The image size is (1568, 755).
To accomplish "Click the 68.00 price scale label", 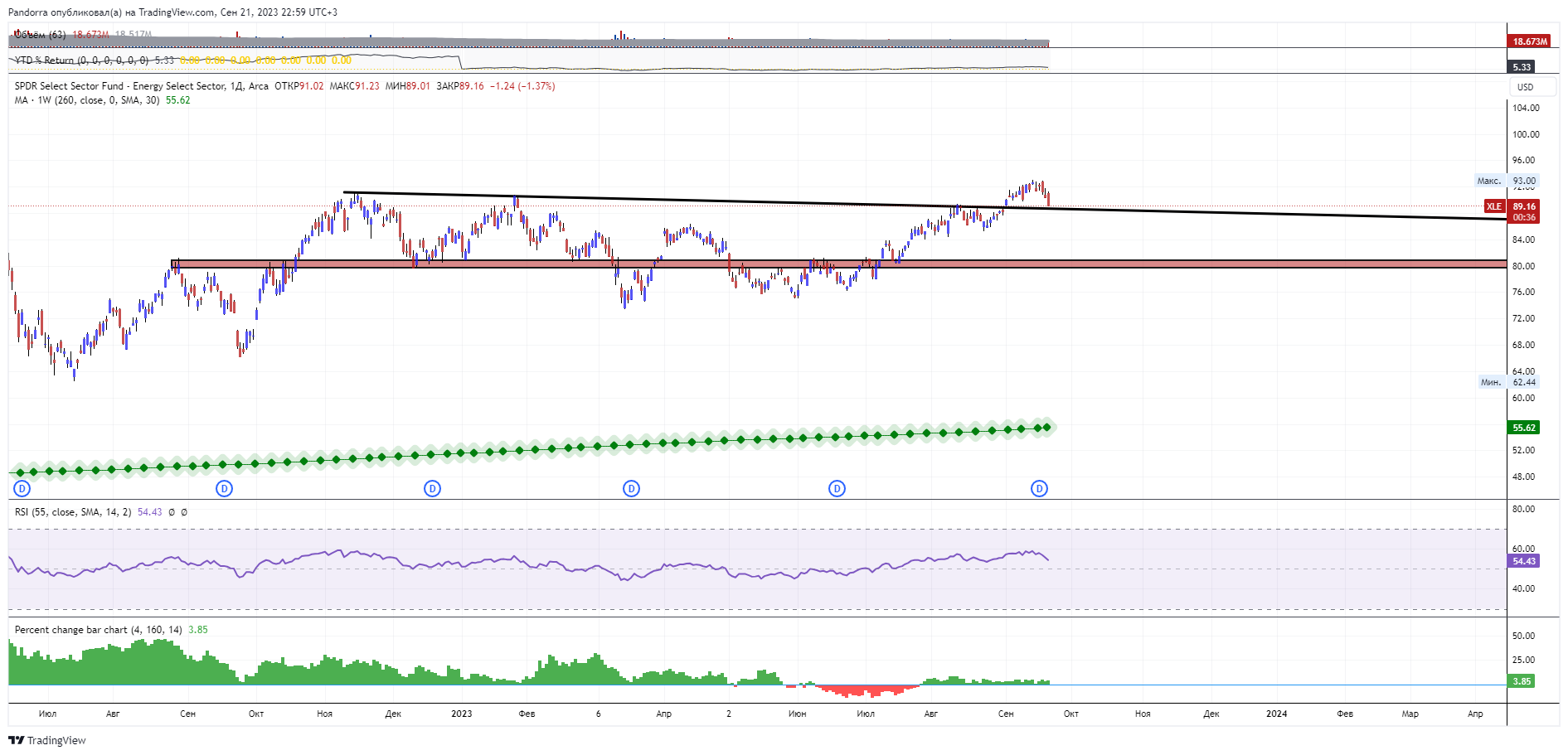I will pos(1523,345).
